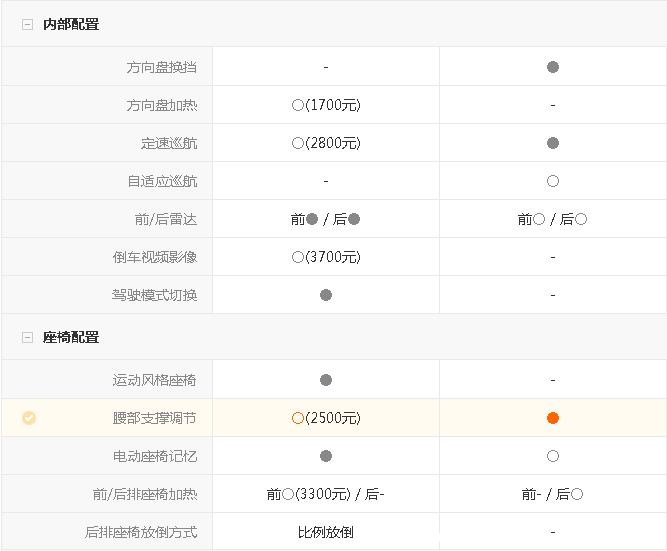
Task: Click the 比例放倒 value cell
Action: (x=326, y=532)
